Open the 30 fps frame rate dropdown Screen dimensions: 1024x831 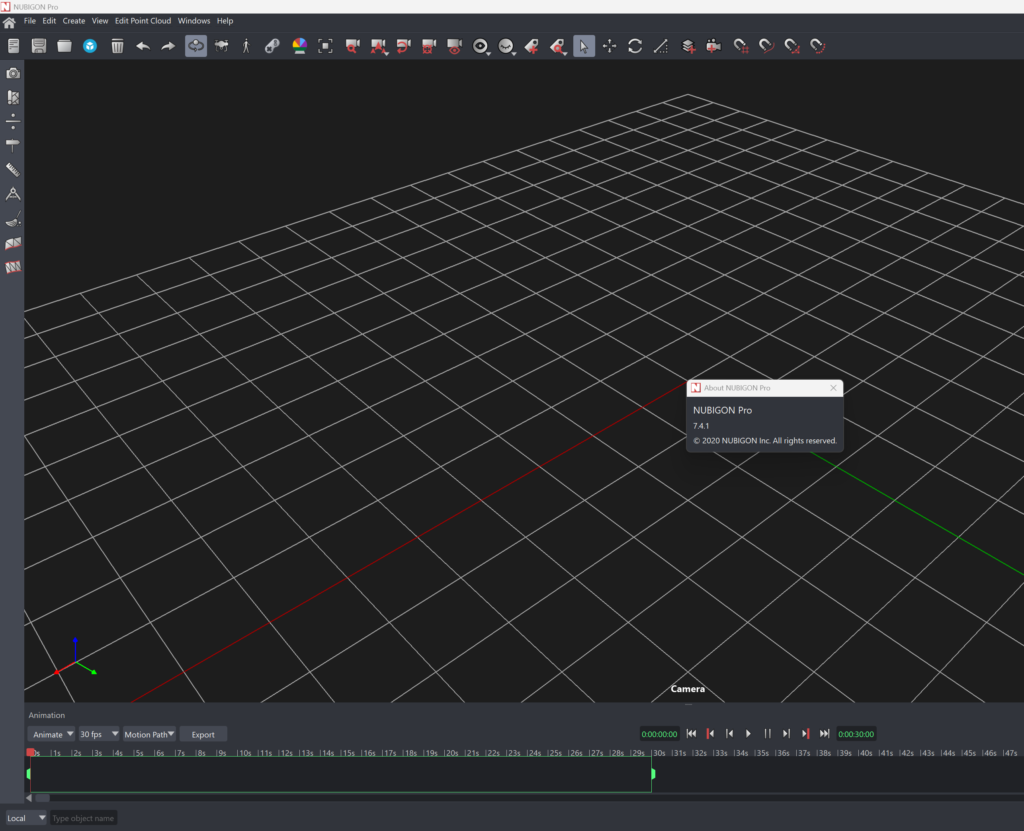click(x=99, y=734)
